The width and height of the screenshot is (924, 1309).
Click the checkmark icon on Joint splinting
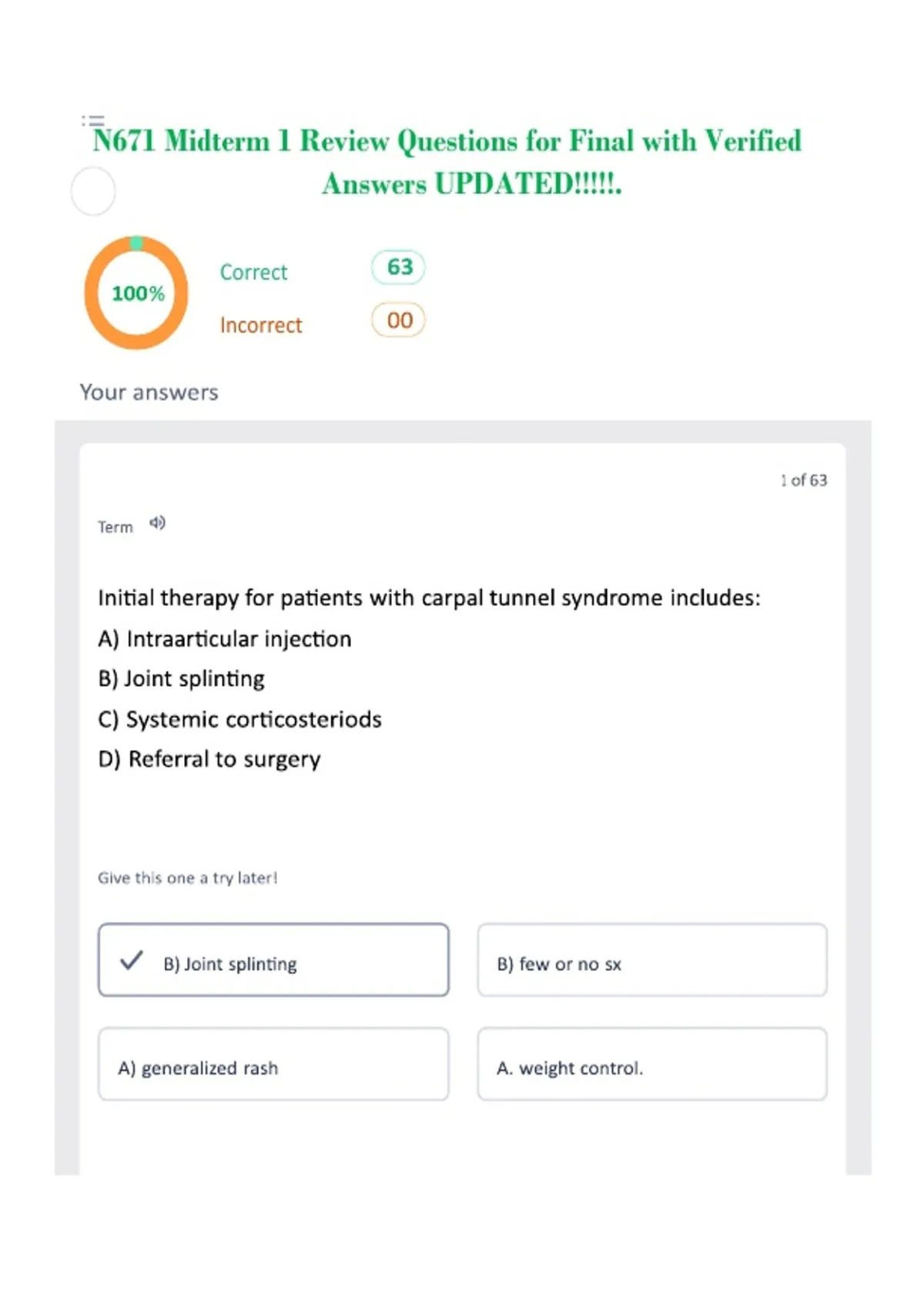point(132,960)
